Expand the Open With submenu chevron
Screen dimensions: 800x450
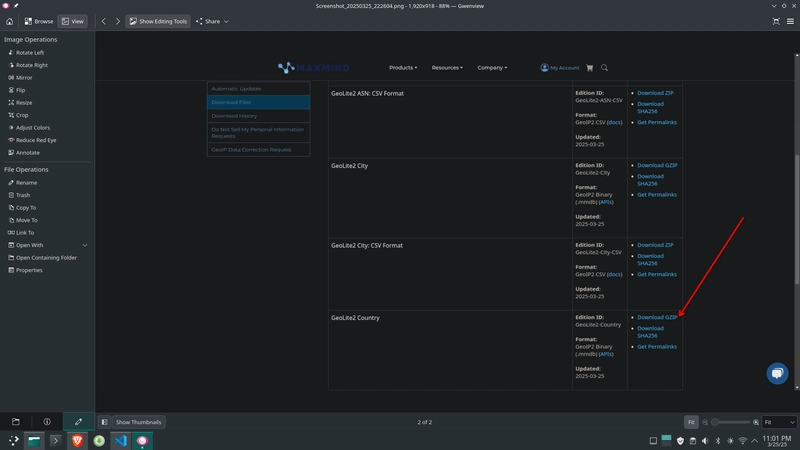(x=85, y=245)
